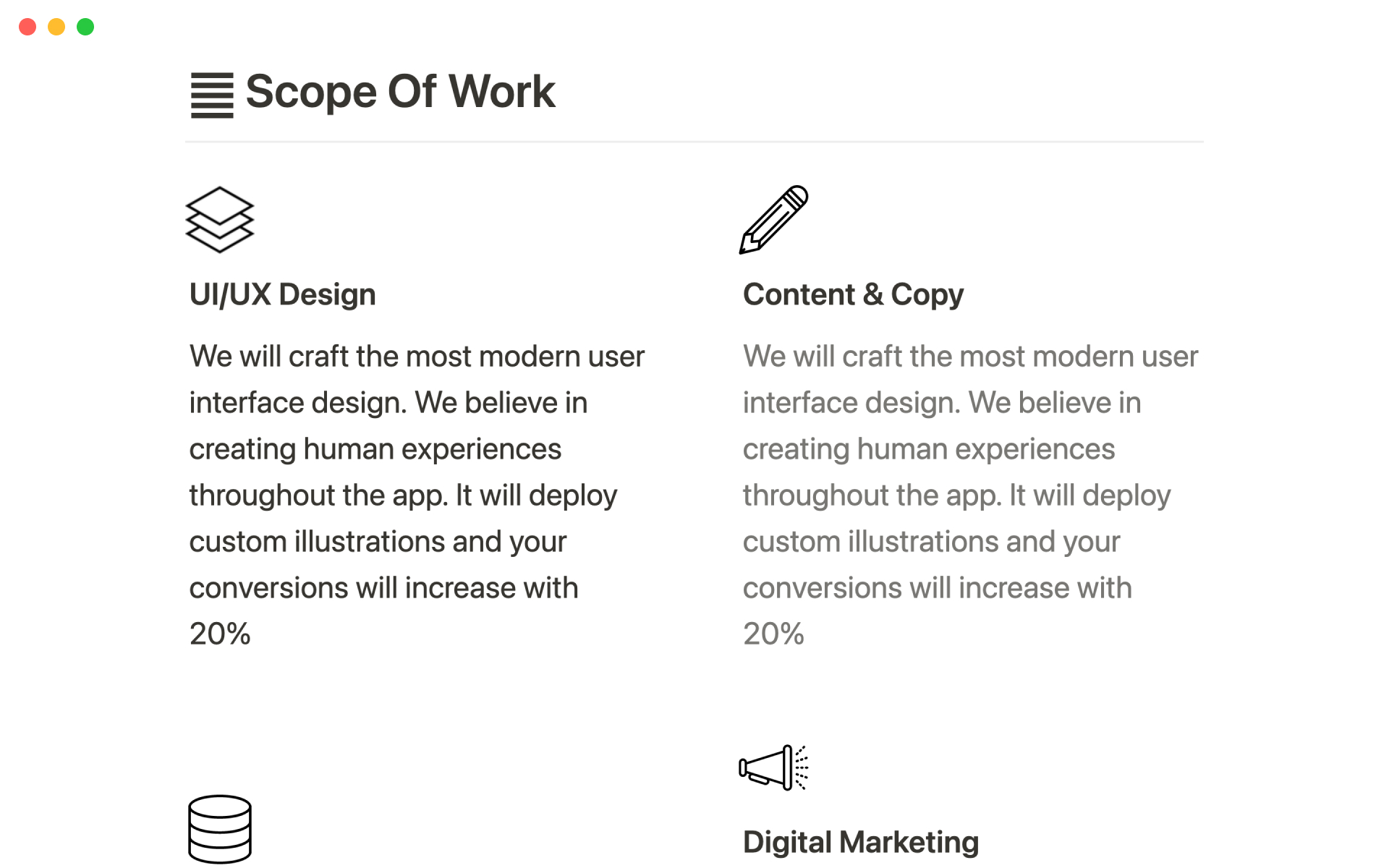Click the Scope Of Work page title
Screen dimensions: 1389x868
click(400, 92)
